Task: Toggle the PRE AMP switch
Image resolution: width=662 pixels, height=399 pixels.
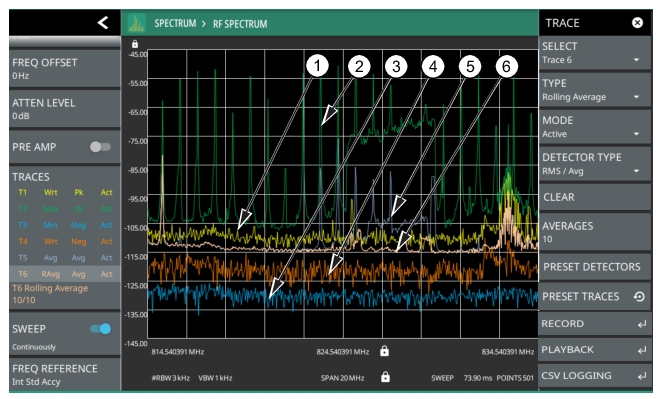Action: (x=100, y=147)
